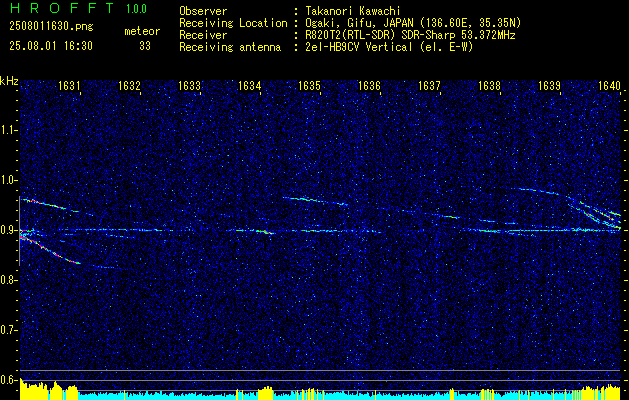
Task: Click the timestamp 25.08.01 16:30
Action: coord(51,46)
